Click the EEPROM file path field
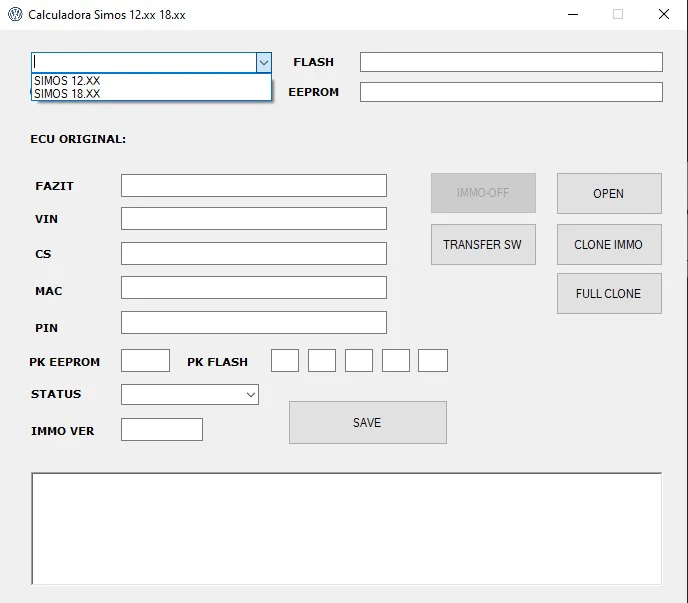Viewport: 688px width, 603px height. point(511,92)
